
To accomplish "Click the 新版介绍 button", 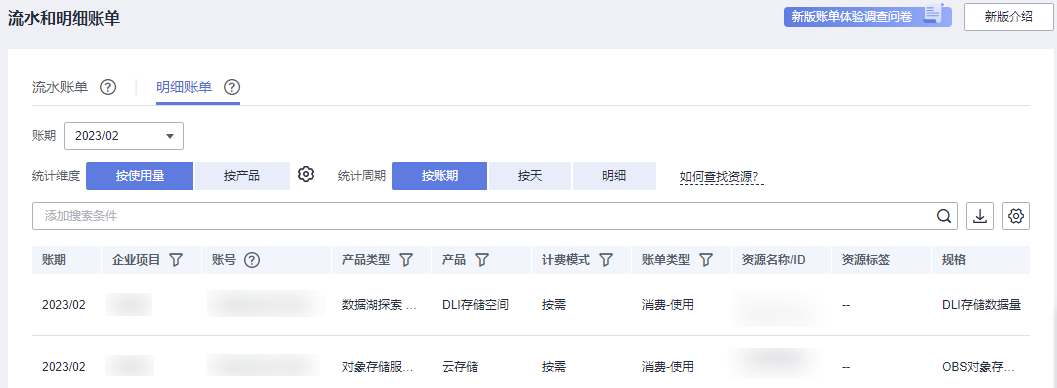I will (1008, 17).
